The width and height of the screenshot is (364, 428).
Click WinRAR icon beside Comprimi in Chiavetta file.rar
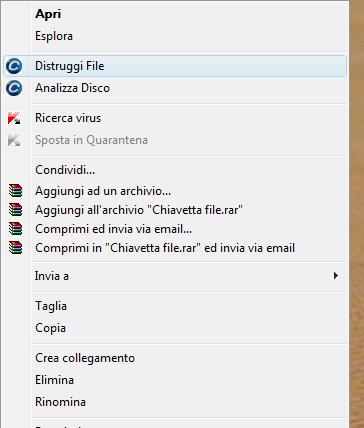[x=15, y=248]
